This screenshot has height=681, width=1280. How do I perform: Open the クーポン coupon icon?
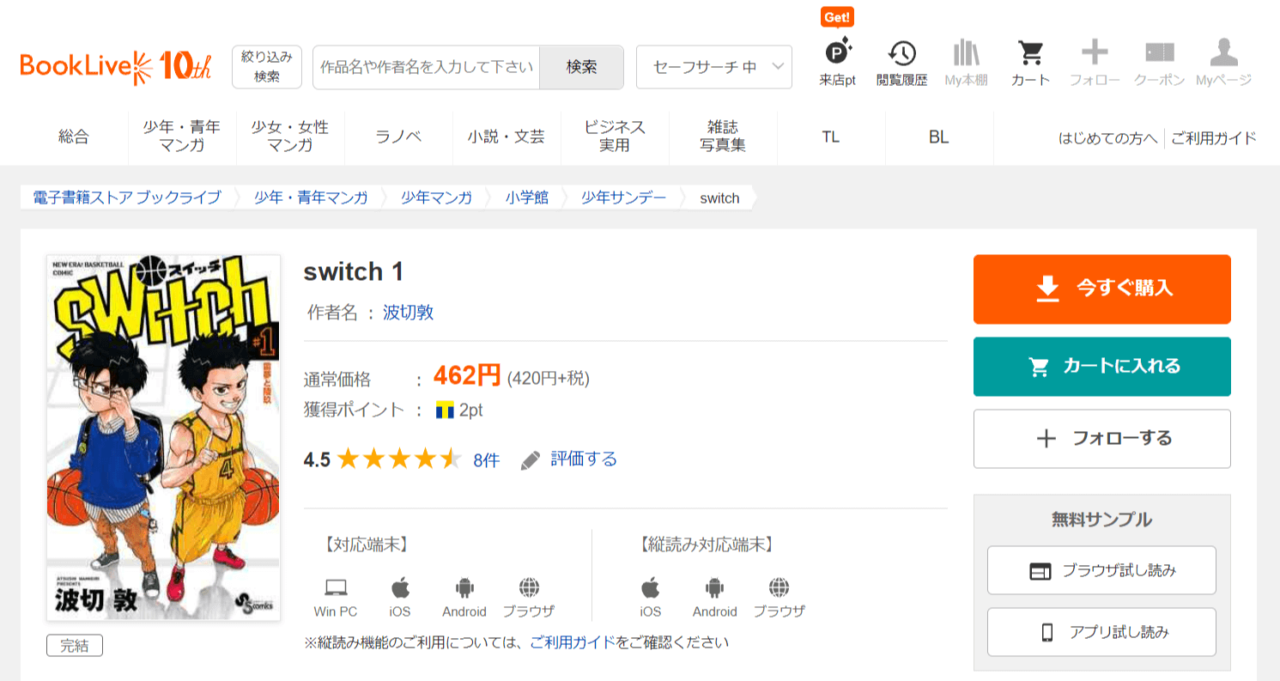tap(1159, 62)
